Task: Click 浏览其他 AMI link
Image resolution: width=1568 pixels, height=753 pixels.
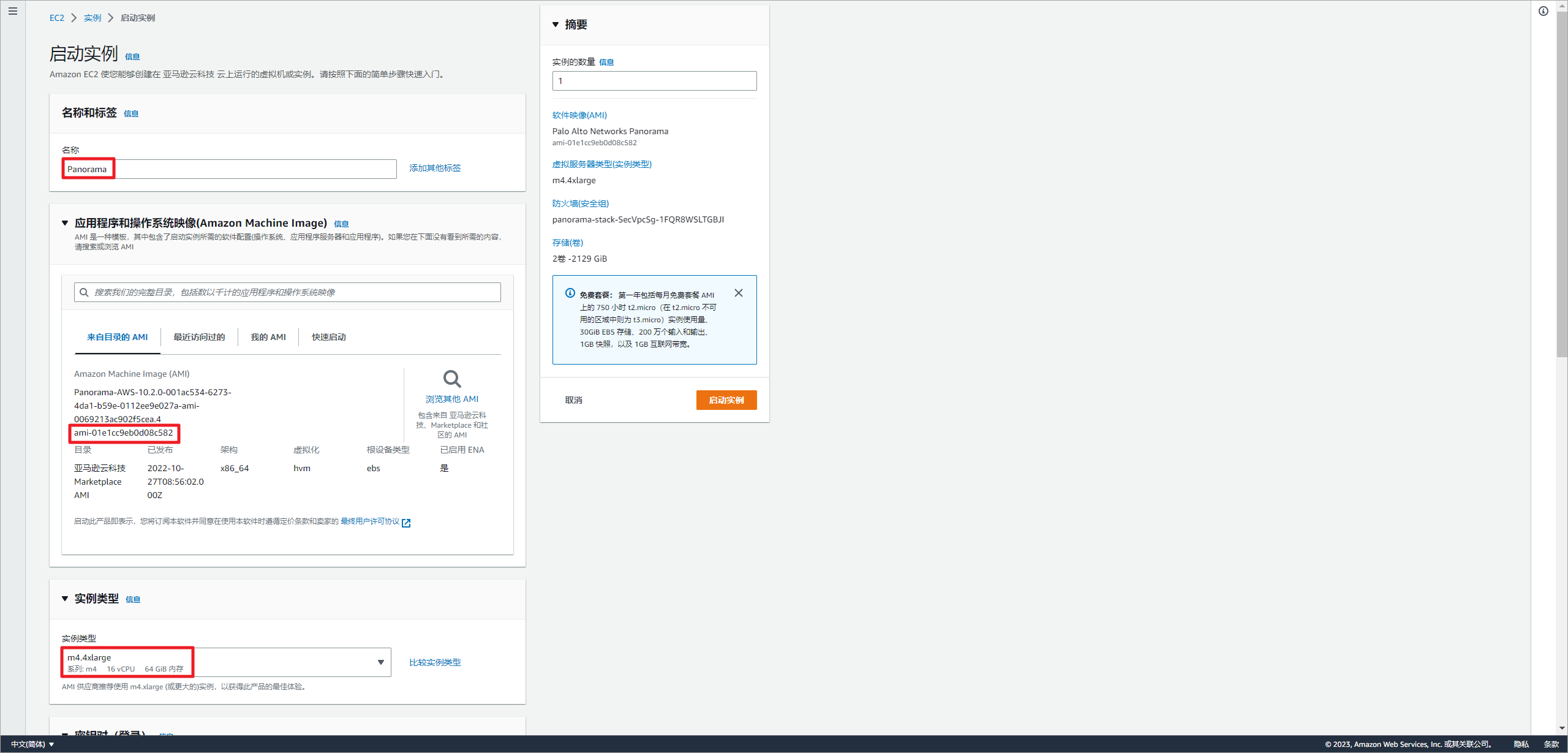Action: click(452, 399)
